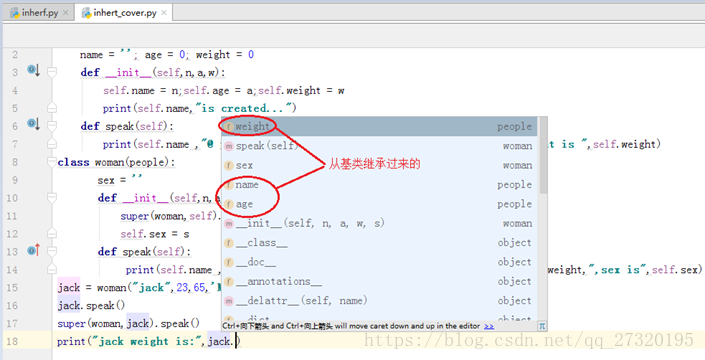
Task: Click fold end marker on line 14
Action: (52, 269)
